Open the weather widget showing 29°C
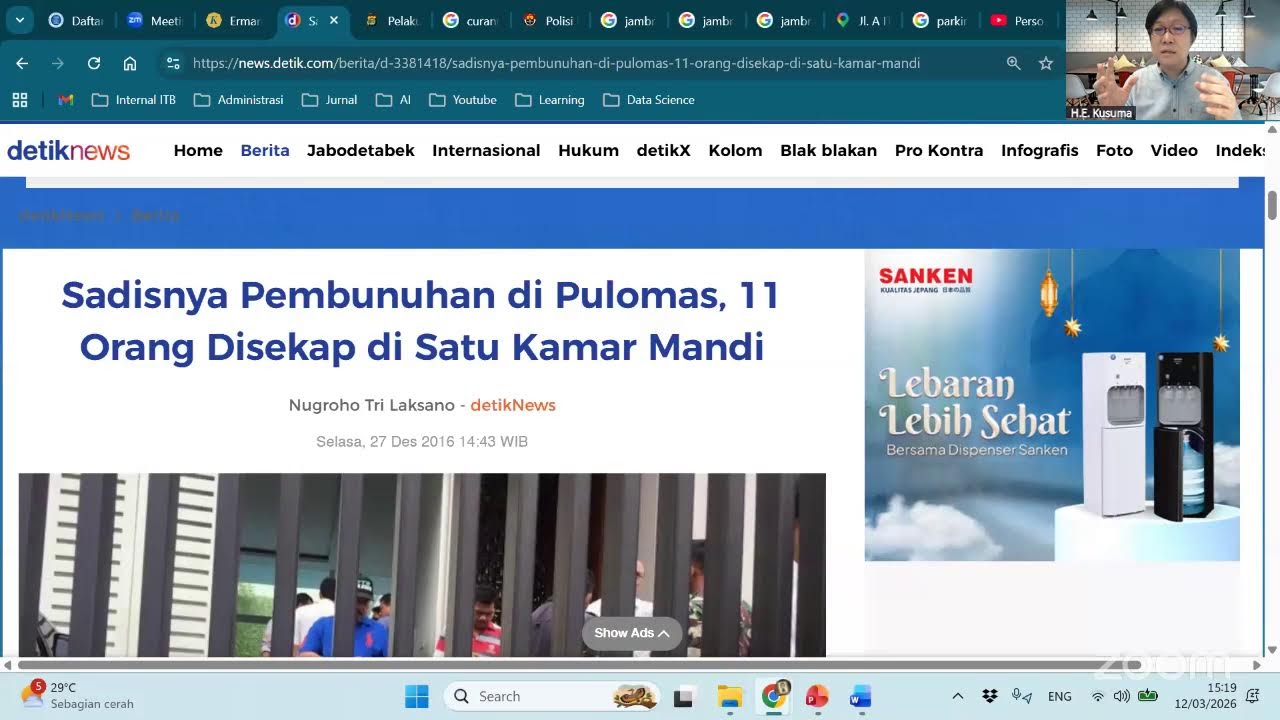This screenshot has width=1280, height=720. [76, 696]
